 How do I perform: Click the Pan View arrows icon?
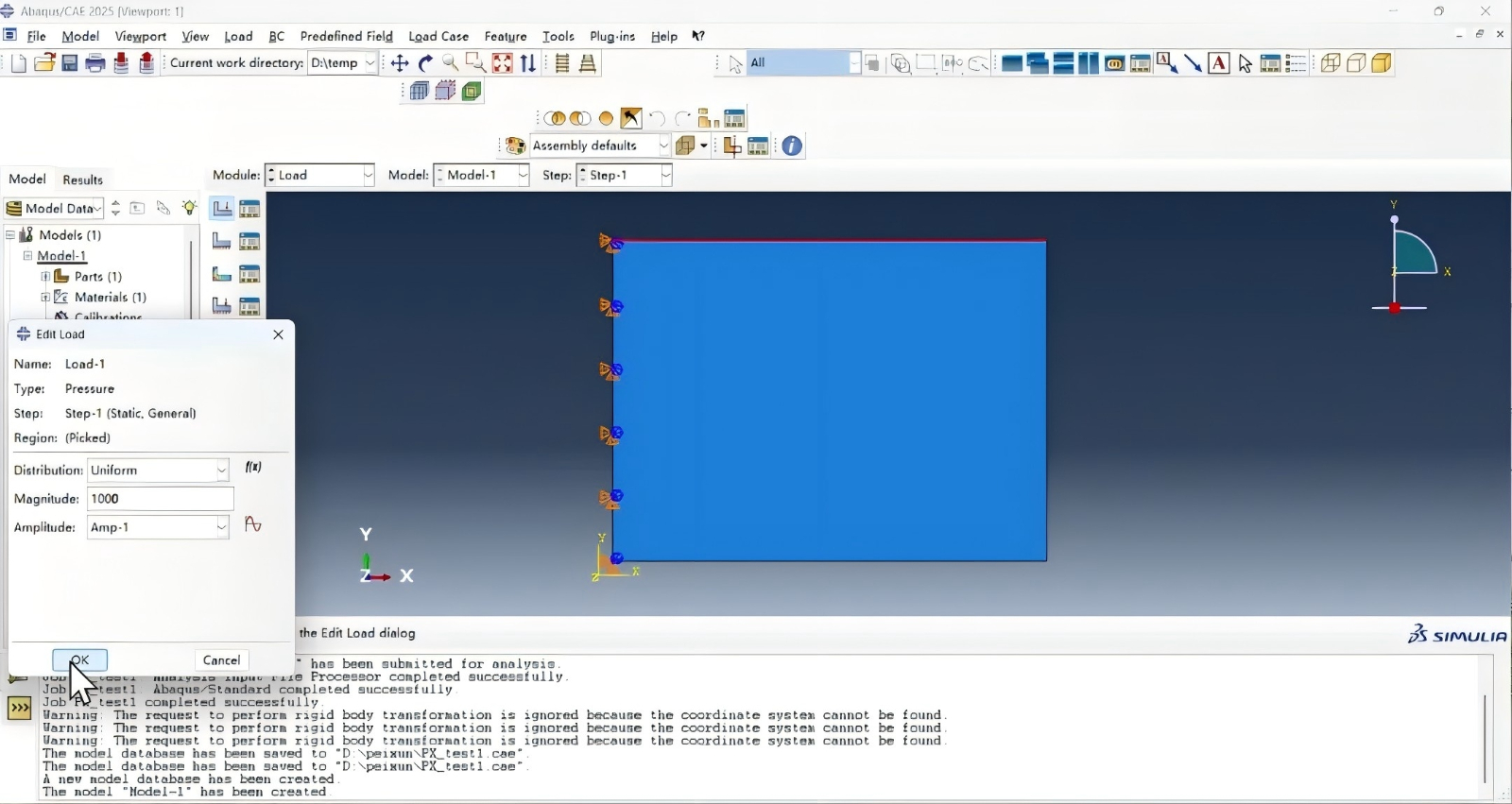point(400,63)
